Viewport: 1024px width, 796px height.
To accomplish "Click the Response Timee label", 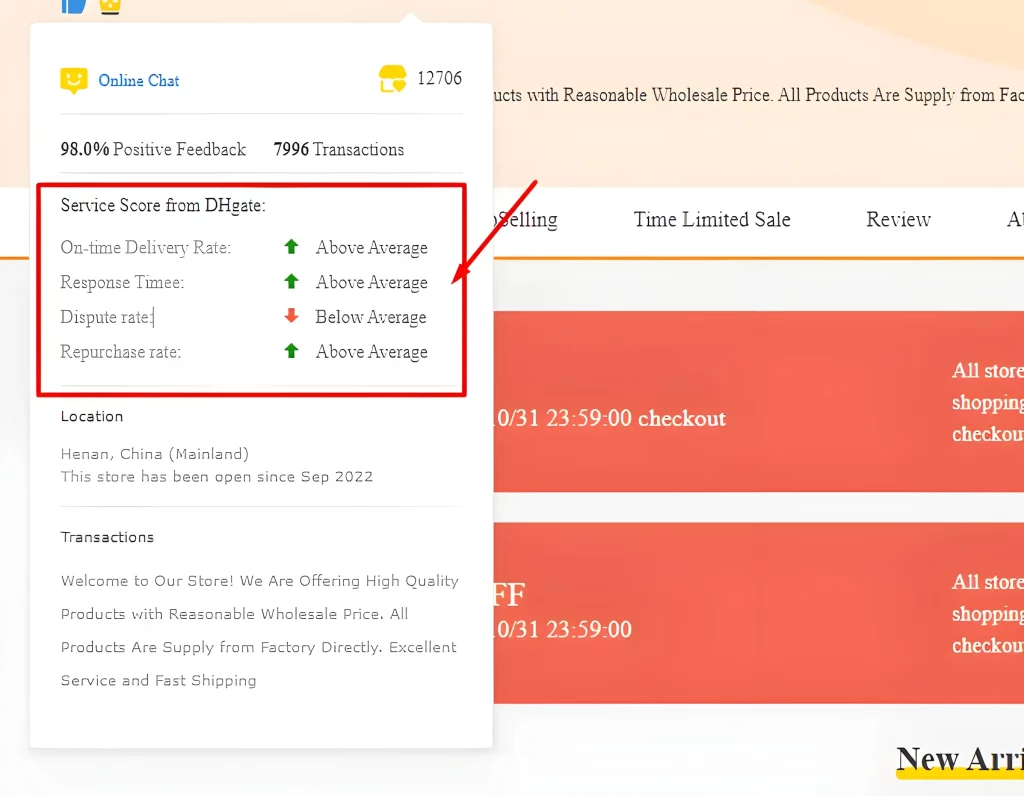I will click(122, 282).
